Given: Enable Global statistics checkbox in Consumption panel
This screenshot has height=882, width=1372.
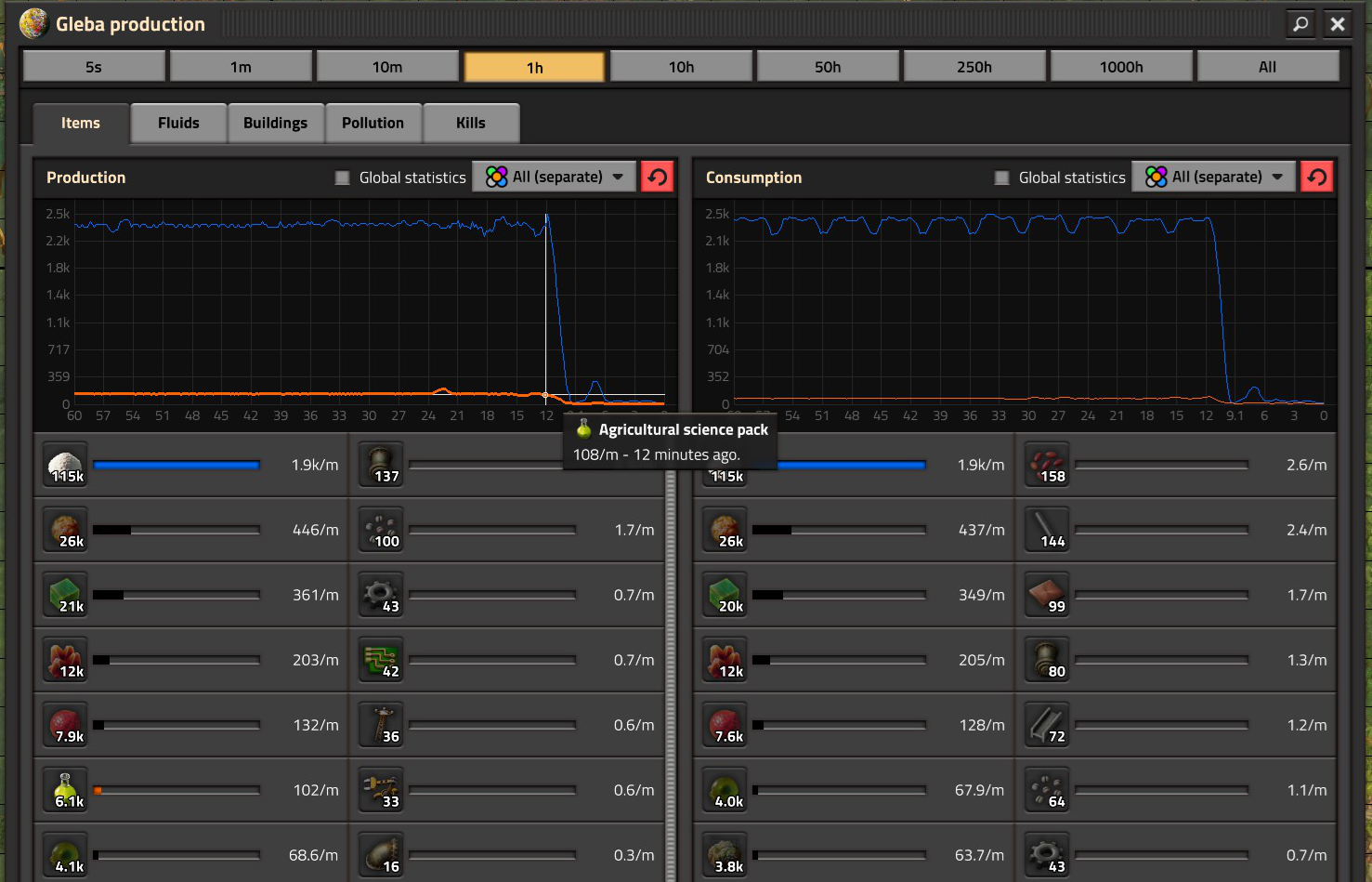Looking at the screenshot, I should point(1001,178).
